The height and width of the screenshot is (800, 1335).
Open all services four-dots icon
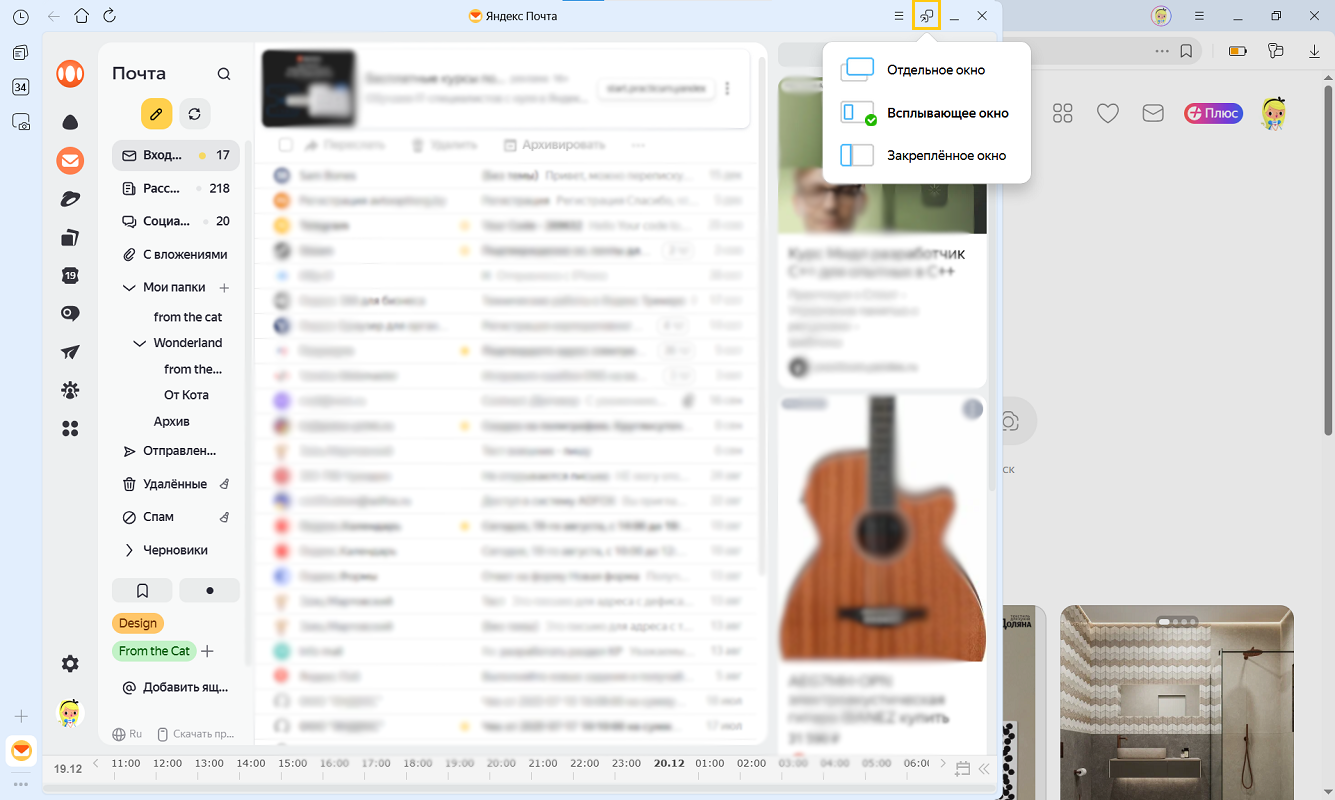pos(70,428)
